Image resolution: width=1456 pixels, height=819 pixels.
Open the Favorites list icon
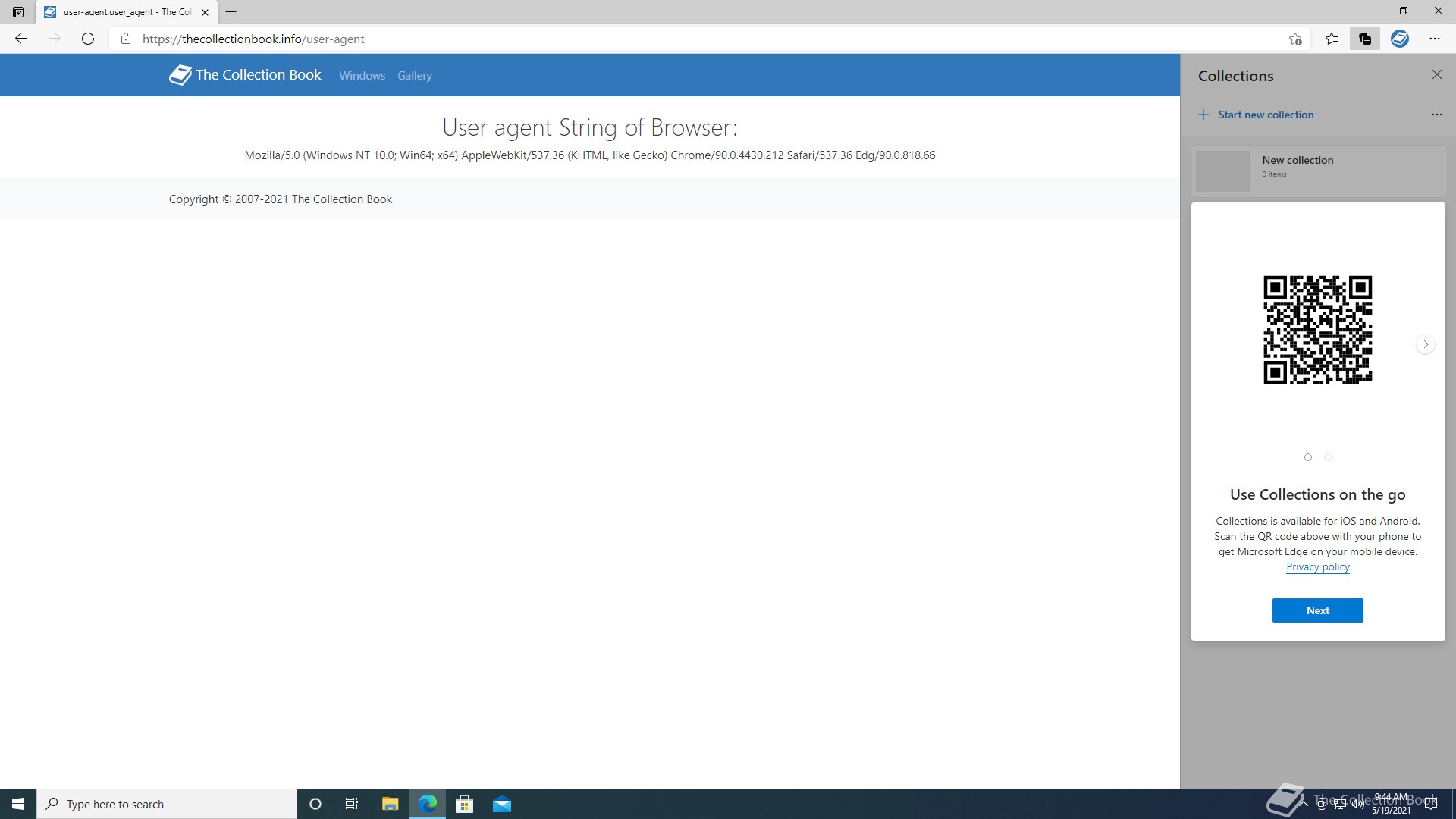[1332, 39]
